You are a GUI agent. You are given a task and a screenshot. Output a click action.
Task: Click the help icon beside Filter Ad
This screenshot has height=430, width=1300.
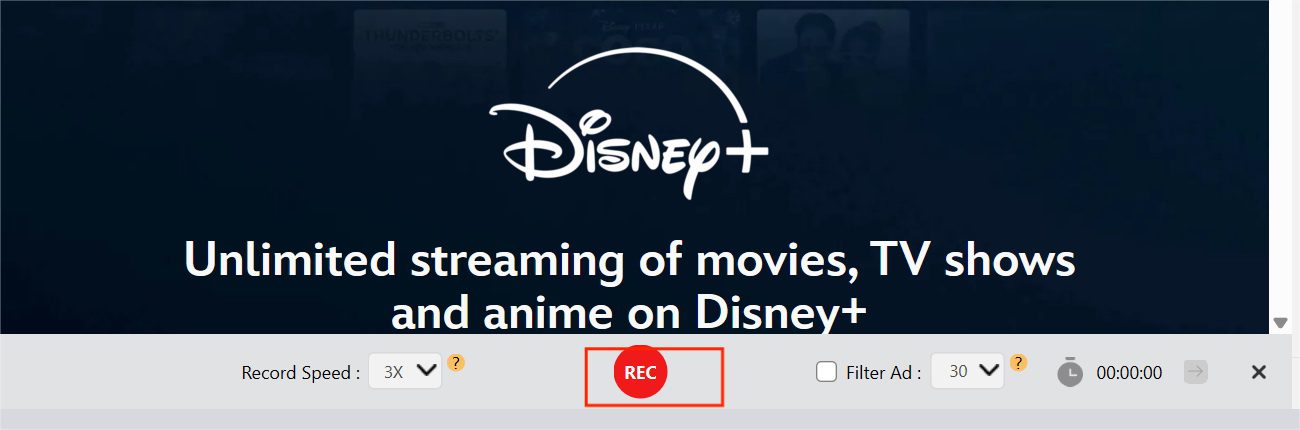(x=1019, y=362)
